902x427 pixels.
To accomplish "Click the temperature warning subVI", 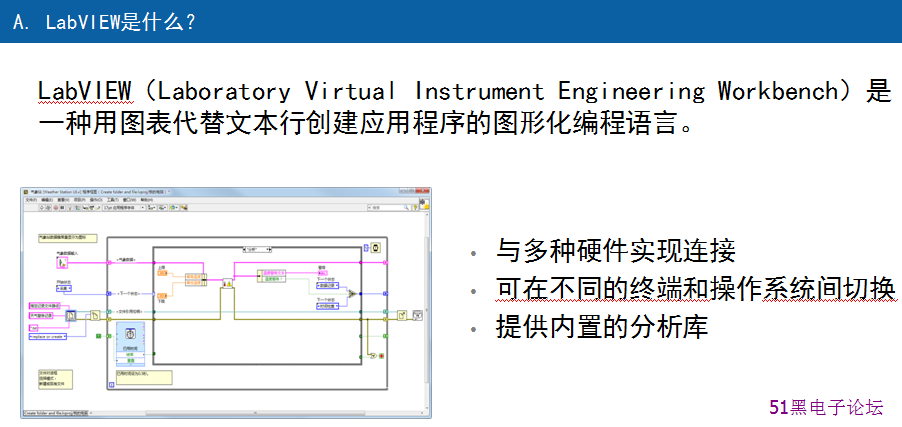I will [x=226, y=283].
